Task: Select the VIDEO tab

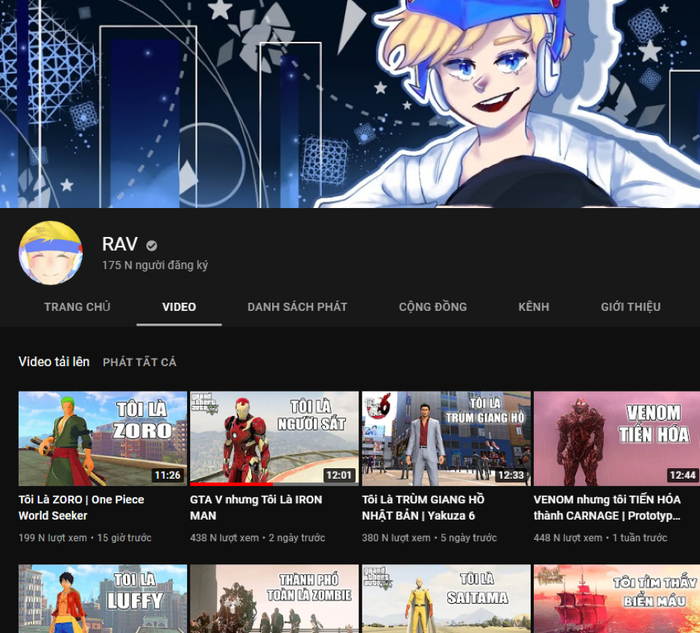Action: pos(179,307)
